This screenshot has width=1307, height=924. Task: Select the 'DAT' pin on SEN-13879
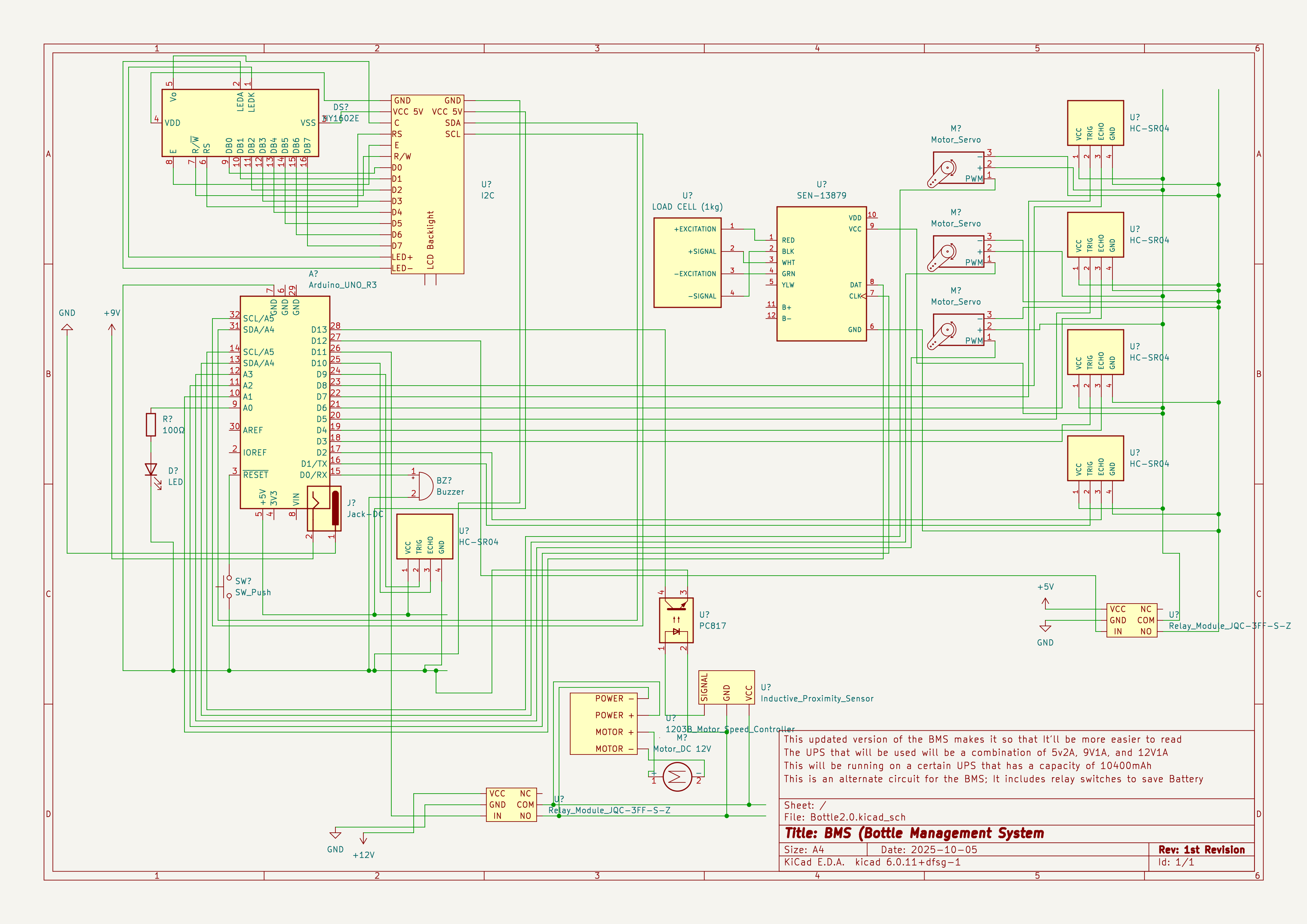pyautogui.click(x=856, y=285)
